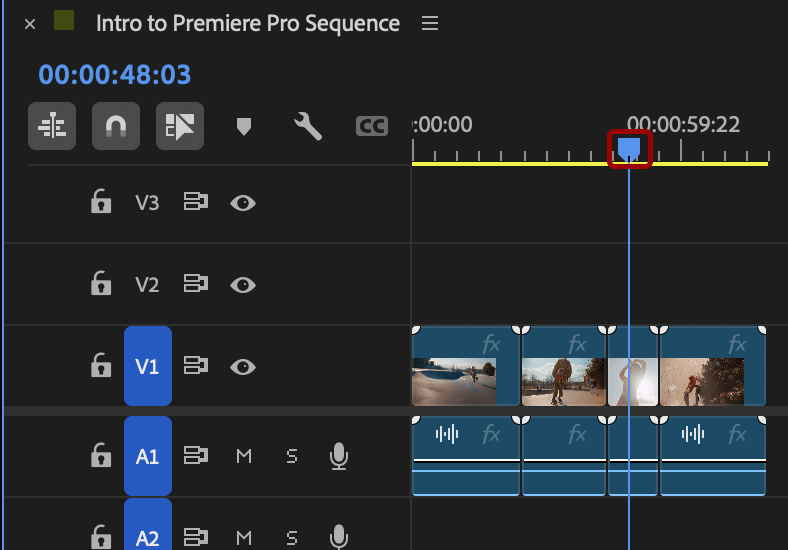
Task: Toggle A2 track targeting button
Action: [148, 525]
